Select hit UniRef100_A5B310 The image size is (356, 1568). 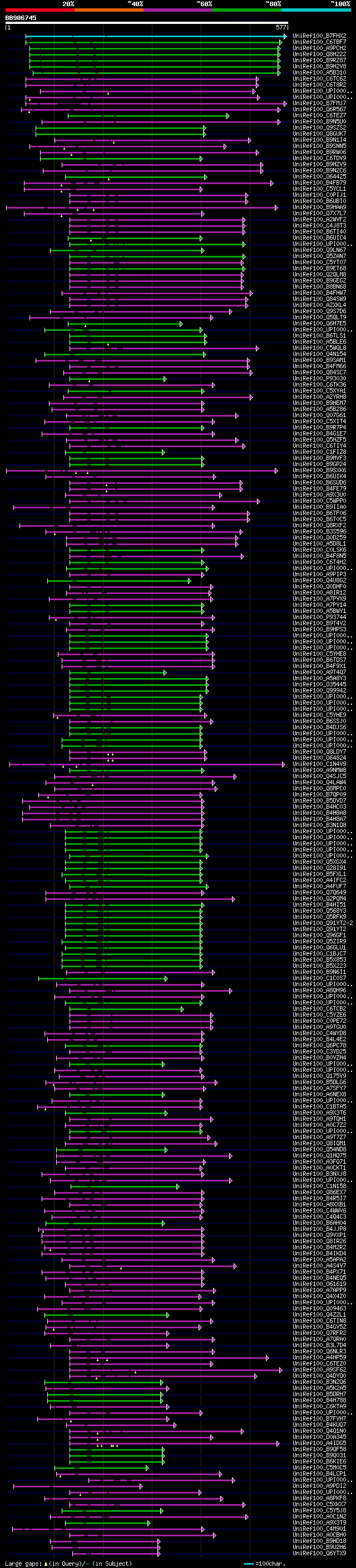(319, 72)
